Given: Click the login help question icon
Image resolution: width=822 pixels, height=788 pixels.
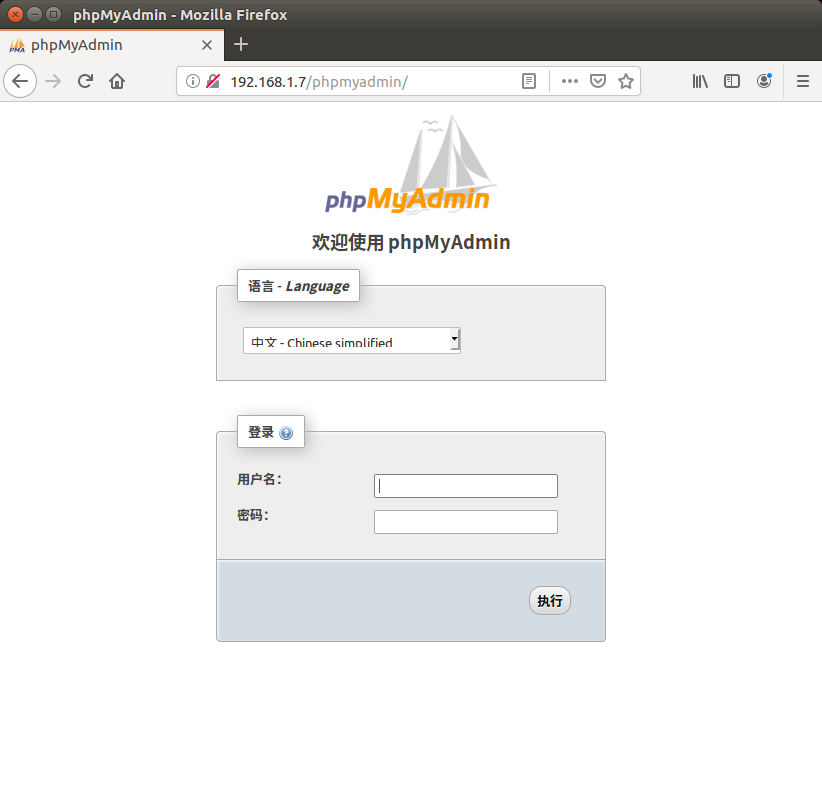Looking at the screenshot, I should 286,433.
